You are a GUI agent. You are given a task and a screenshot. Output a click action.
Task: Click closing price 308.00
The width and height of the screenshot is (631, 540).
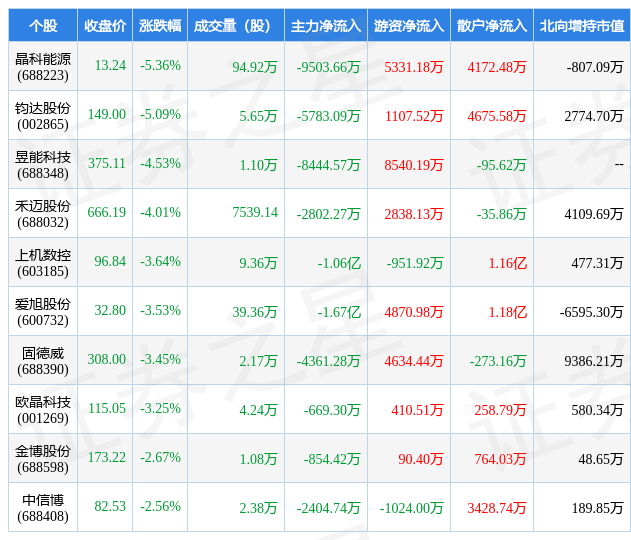[107, 360]
